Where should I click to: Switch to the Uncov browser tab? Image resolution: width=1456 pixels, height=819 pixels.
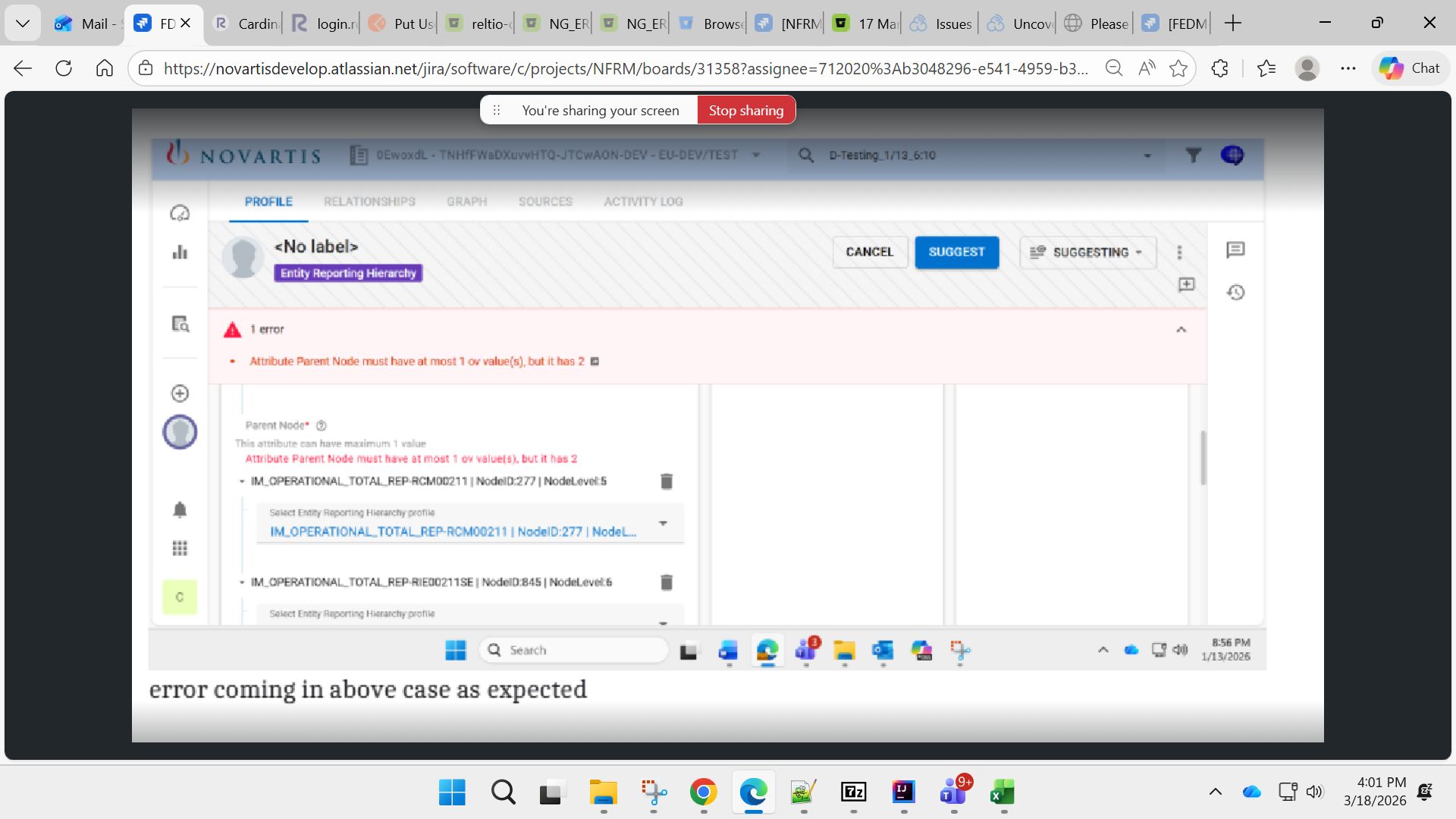(x=1020, y=24)
